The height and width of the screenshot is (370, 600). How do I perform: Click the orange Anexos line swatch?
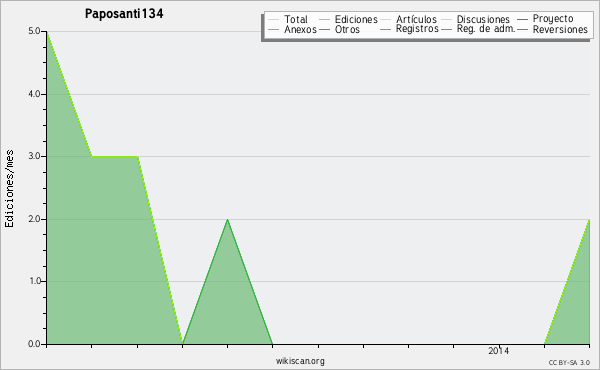(274, 29)
